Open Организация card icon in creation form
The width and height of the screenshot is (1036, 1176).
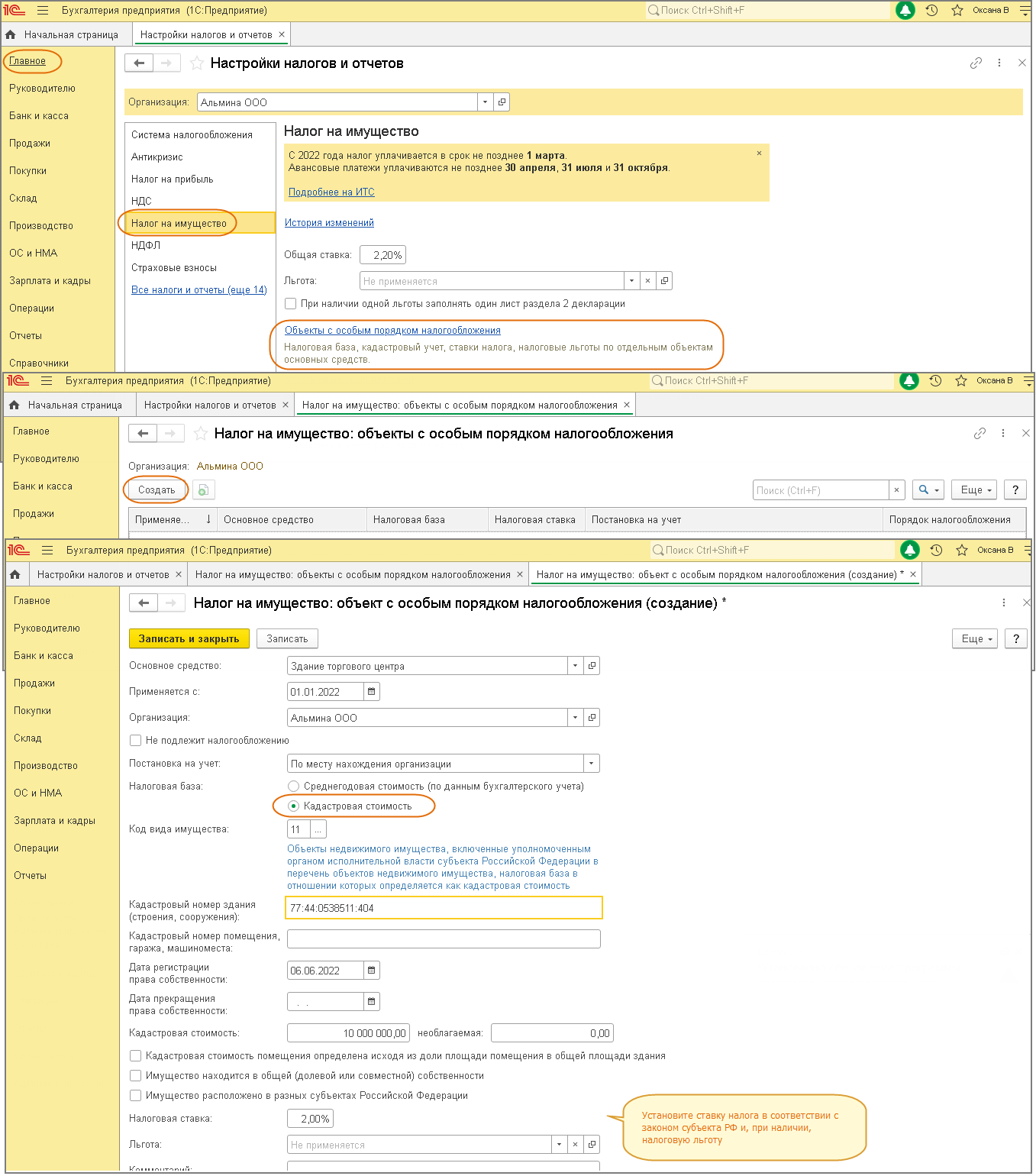coord(592,718)
